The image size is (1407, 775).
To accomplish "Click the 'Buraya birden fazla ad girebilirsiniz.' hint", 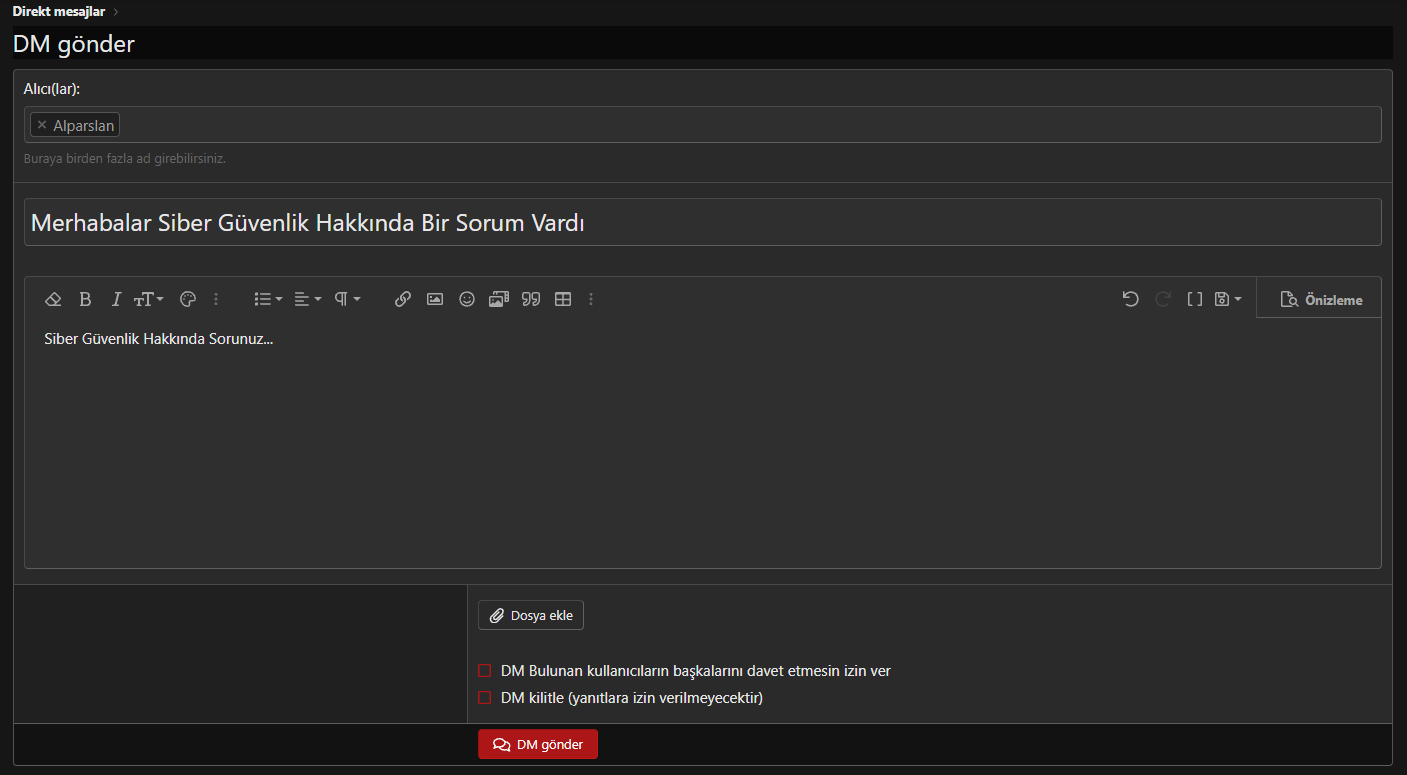I will (125, 158).
